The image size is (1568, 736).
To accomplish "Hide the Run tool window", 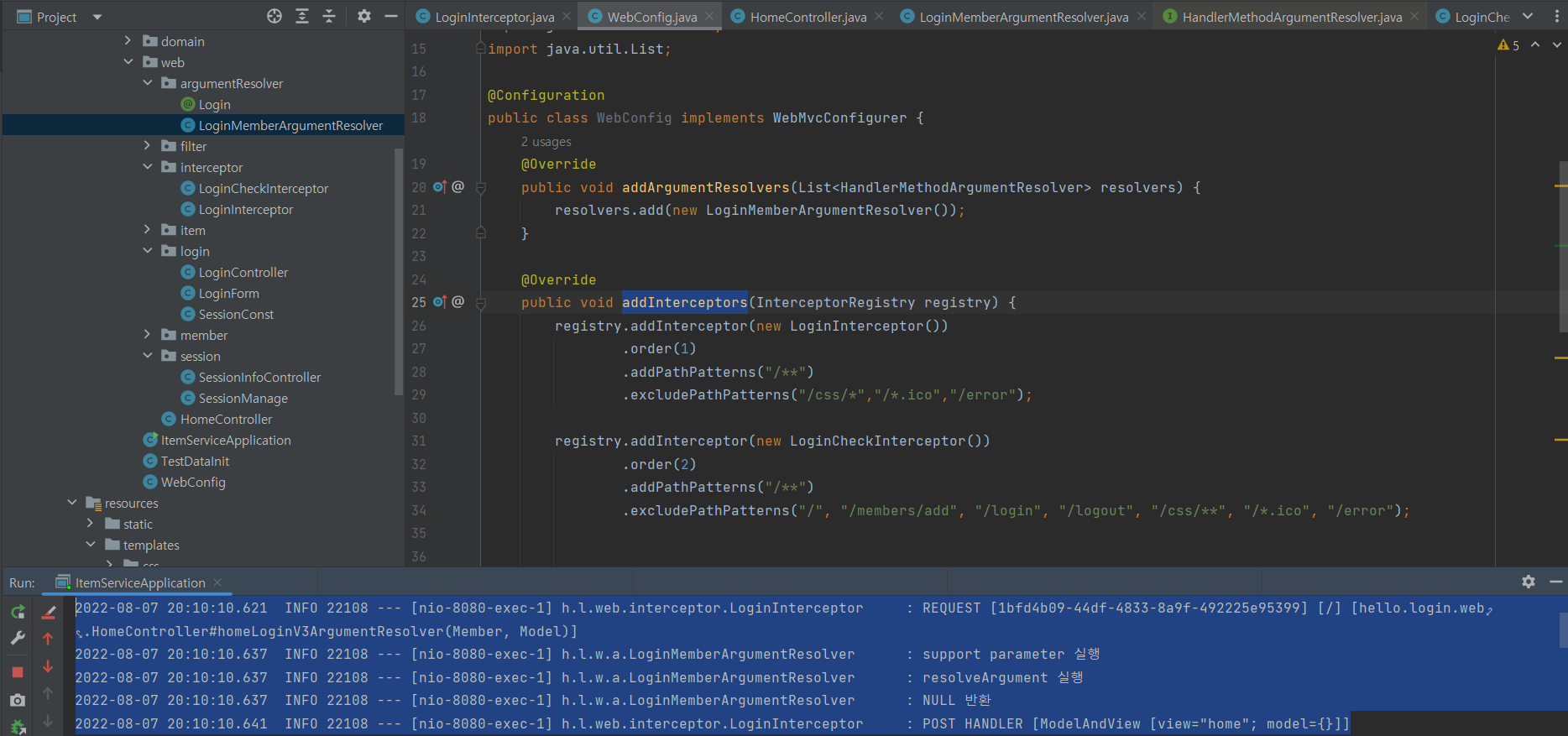I will [1555, 582].
